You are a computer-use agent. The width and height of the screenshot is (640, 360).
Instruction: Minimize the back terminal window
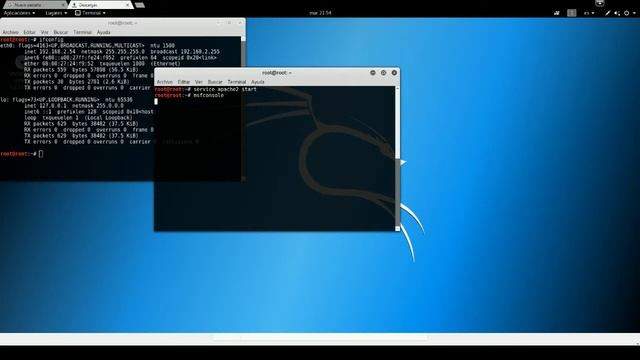(219, 23)
